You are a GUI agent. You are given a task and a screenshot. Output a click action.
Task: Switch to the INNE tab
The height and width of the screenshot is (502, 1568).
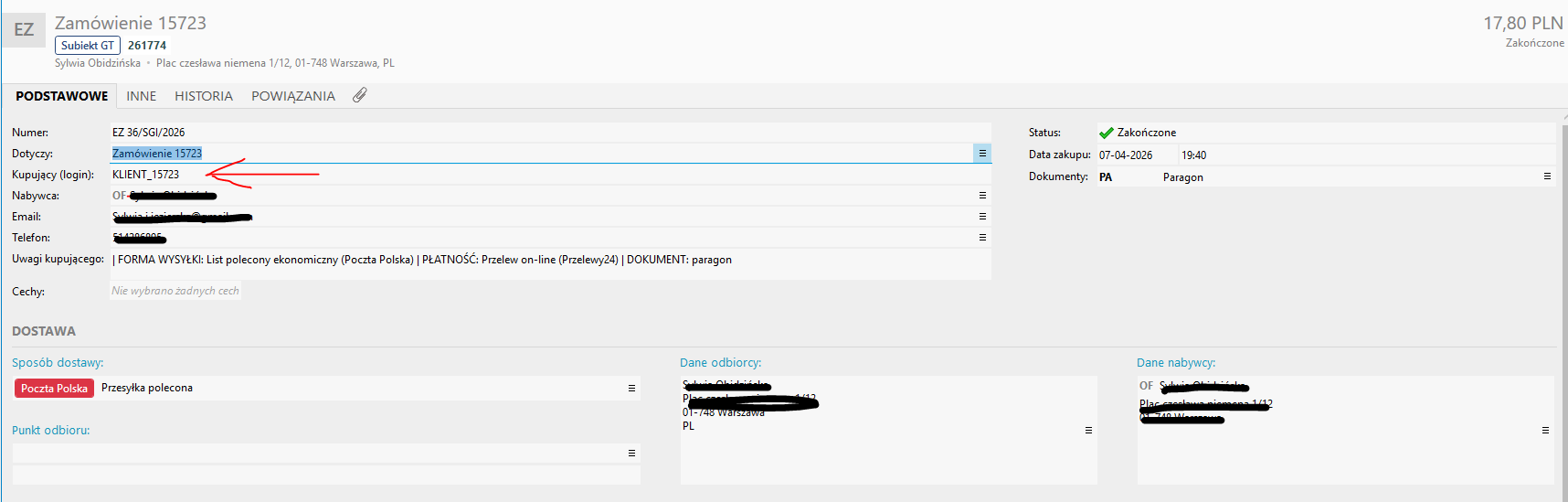pos(141,96)
